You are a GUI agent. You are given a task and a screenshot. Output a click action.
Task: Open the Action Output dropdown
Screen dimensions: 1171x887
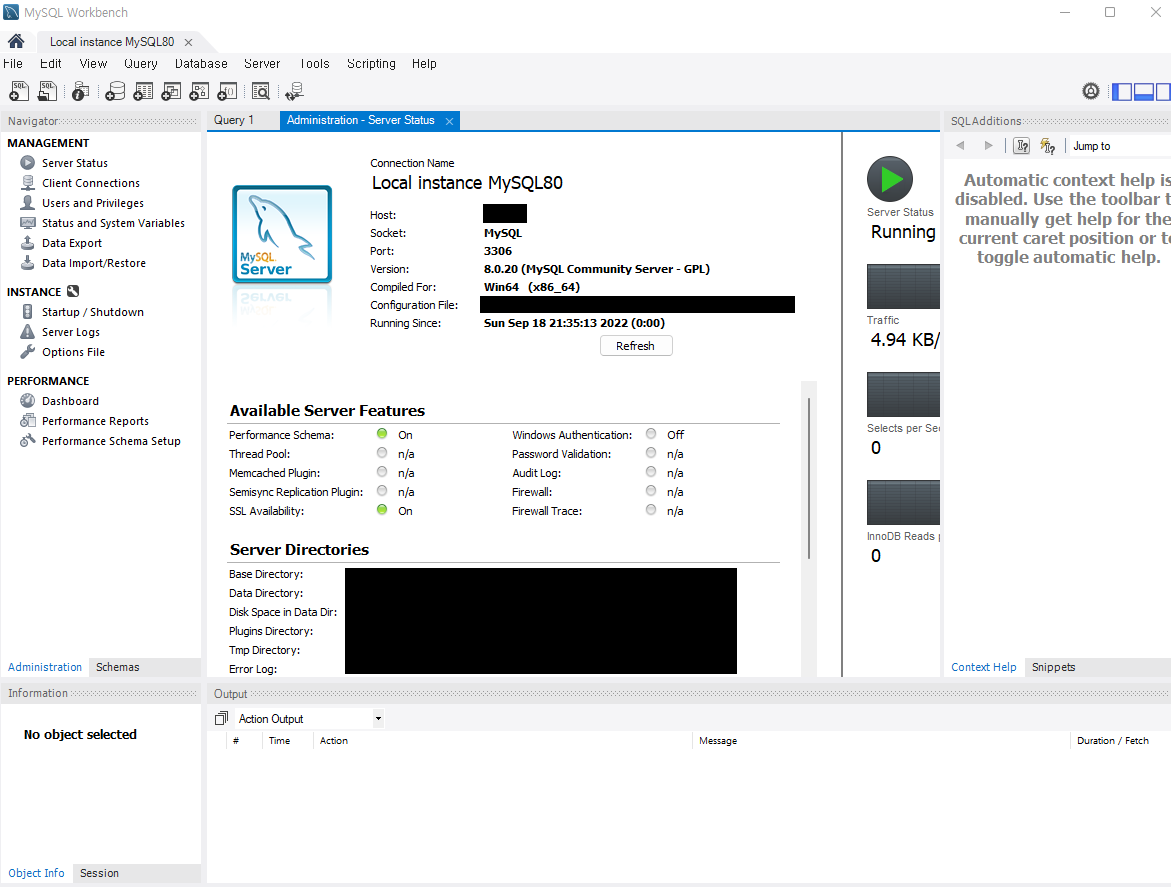310,719
